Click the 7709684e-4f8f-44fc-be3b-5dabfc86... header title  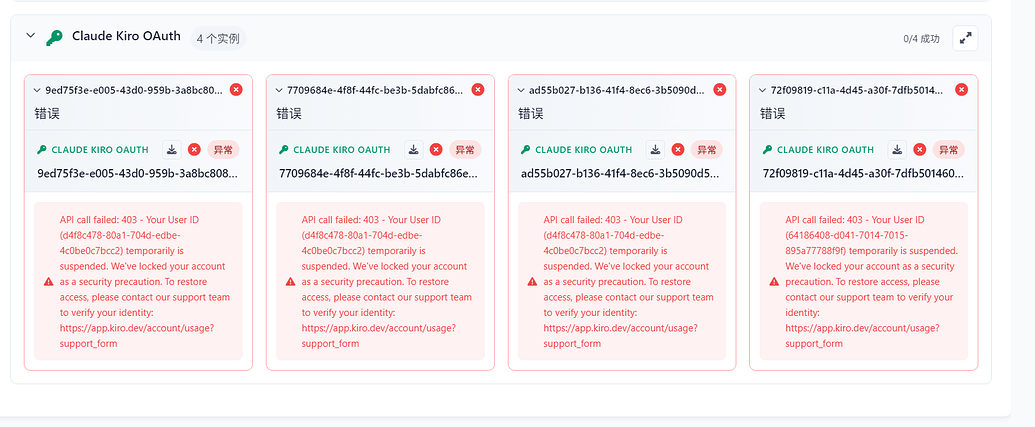coord(376,90)
